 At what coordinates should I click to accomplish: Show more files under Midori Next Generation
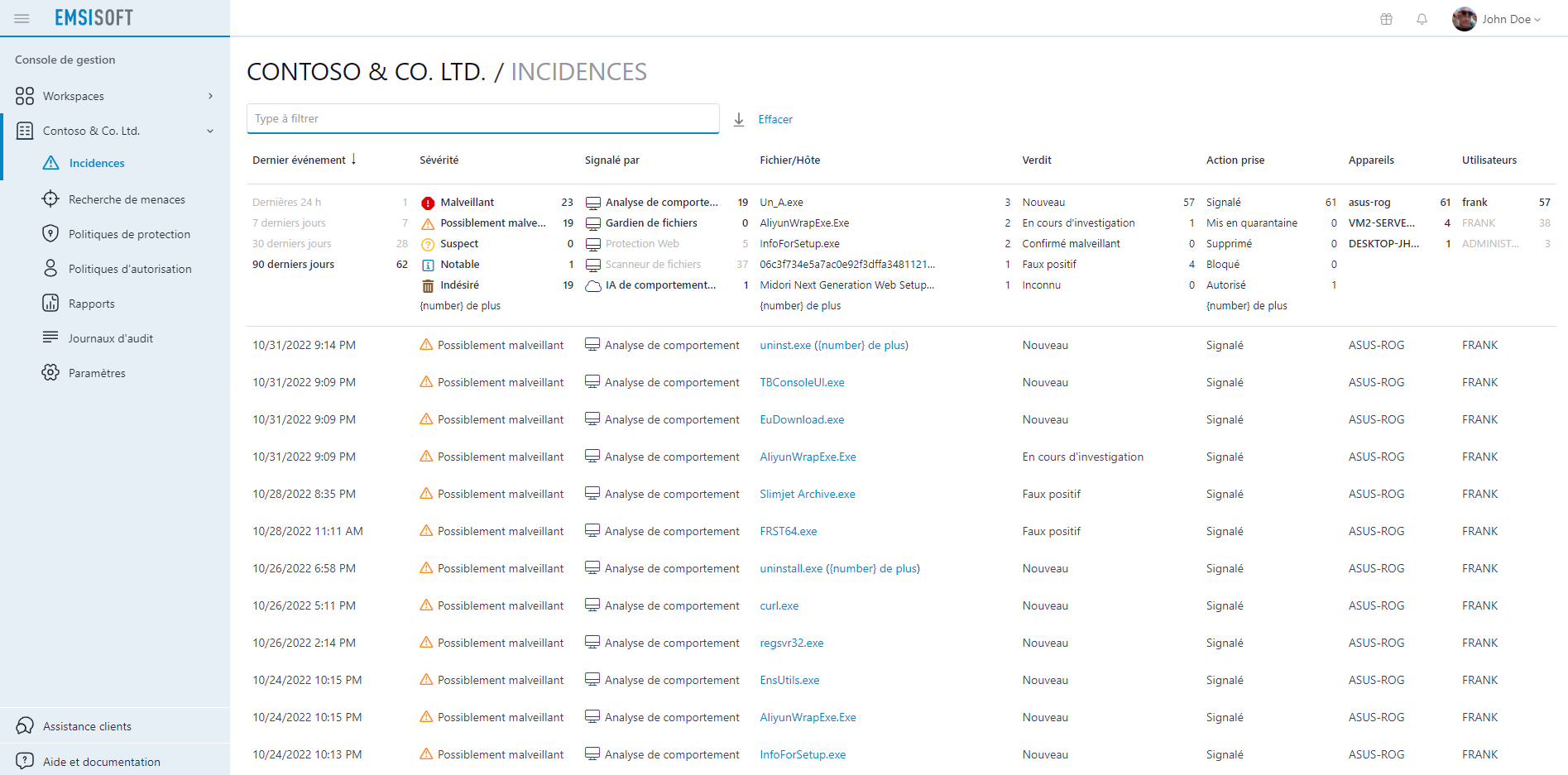[x=800, y=305]
